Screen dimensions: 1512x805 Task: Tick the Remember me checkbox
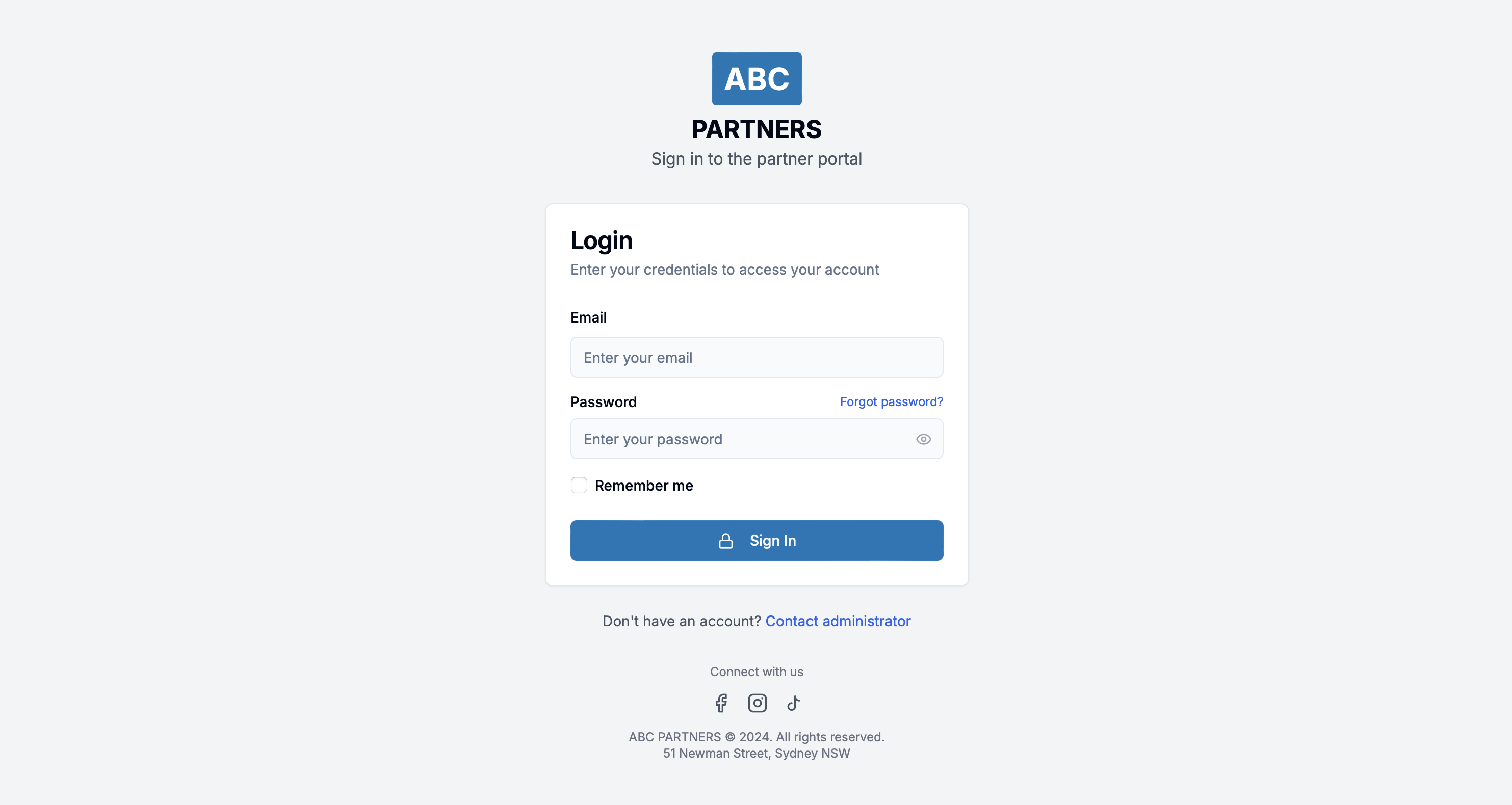[579, 485]
